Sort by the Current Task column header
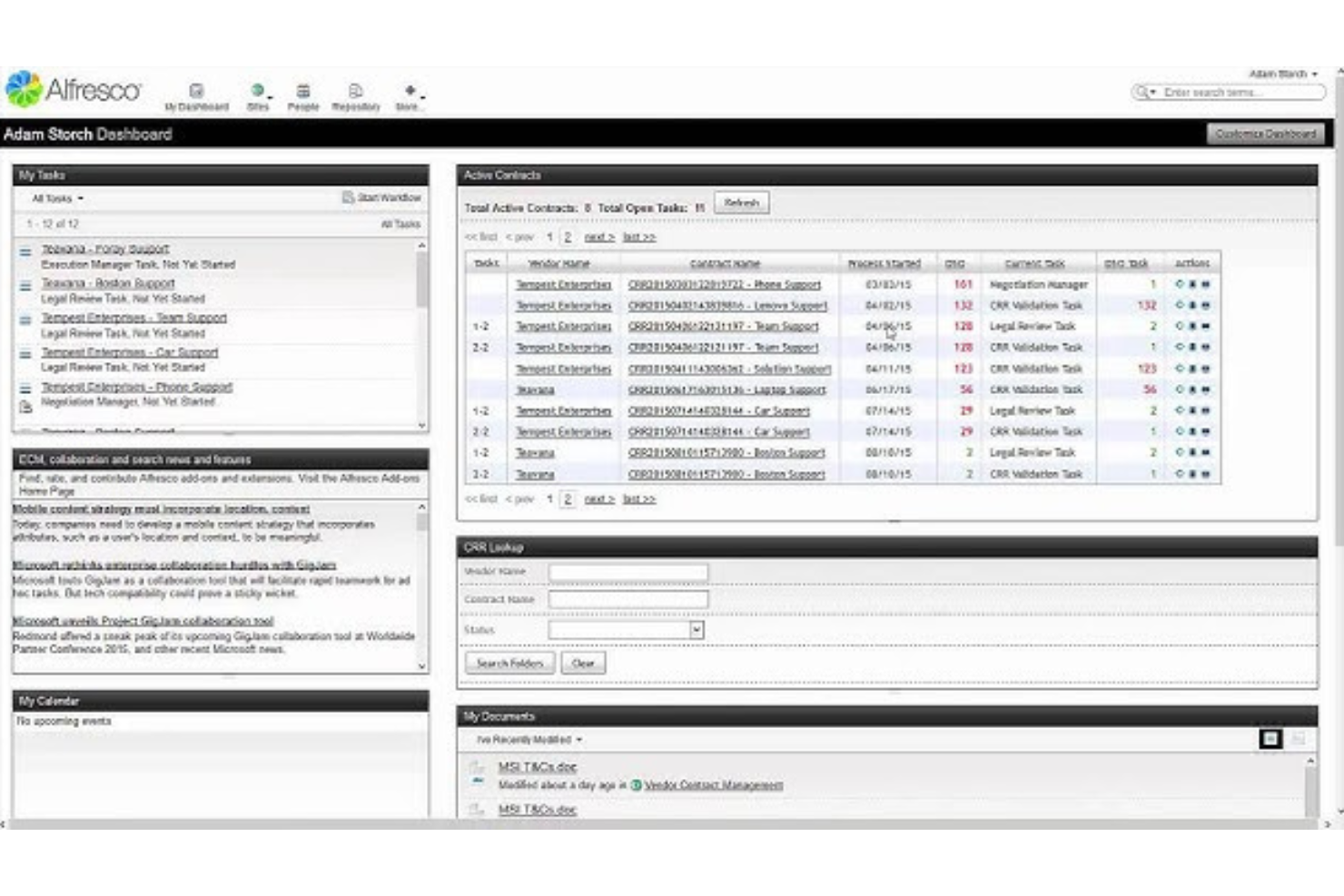This screenshot has width=1344, height=896. pyautogui.click(x=1034, y=263)
